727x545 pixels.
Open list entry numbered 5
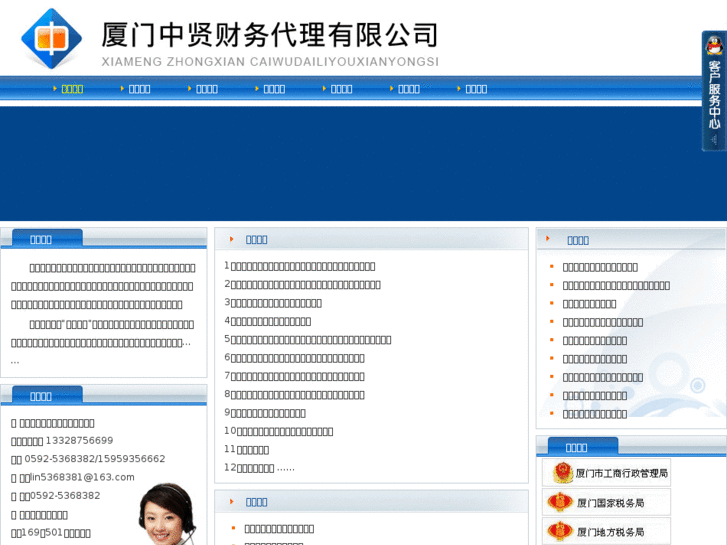pyautogui.click(x=308, y=340)
